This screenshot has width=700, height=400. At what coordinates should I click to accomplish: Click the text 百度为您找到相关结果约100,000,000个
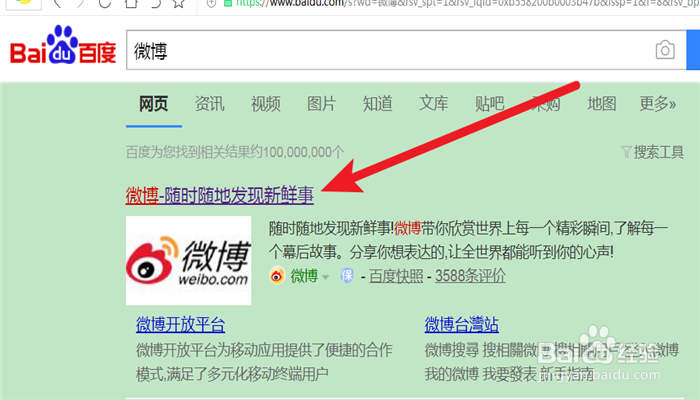(x=235, y=152)
